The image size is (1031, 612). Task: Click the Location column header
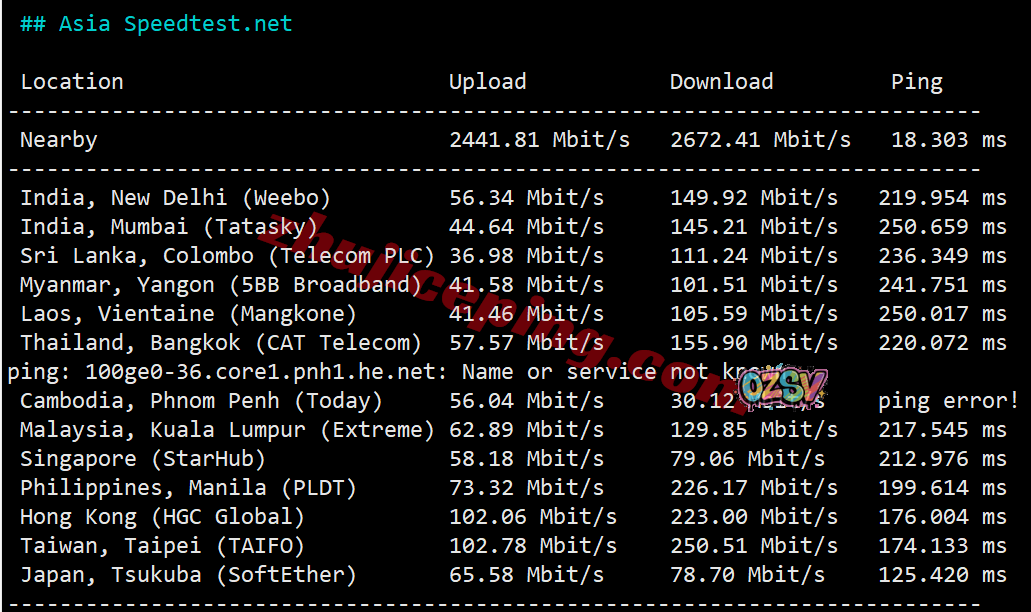click(x=72, y=82)
